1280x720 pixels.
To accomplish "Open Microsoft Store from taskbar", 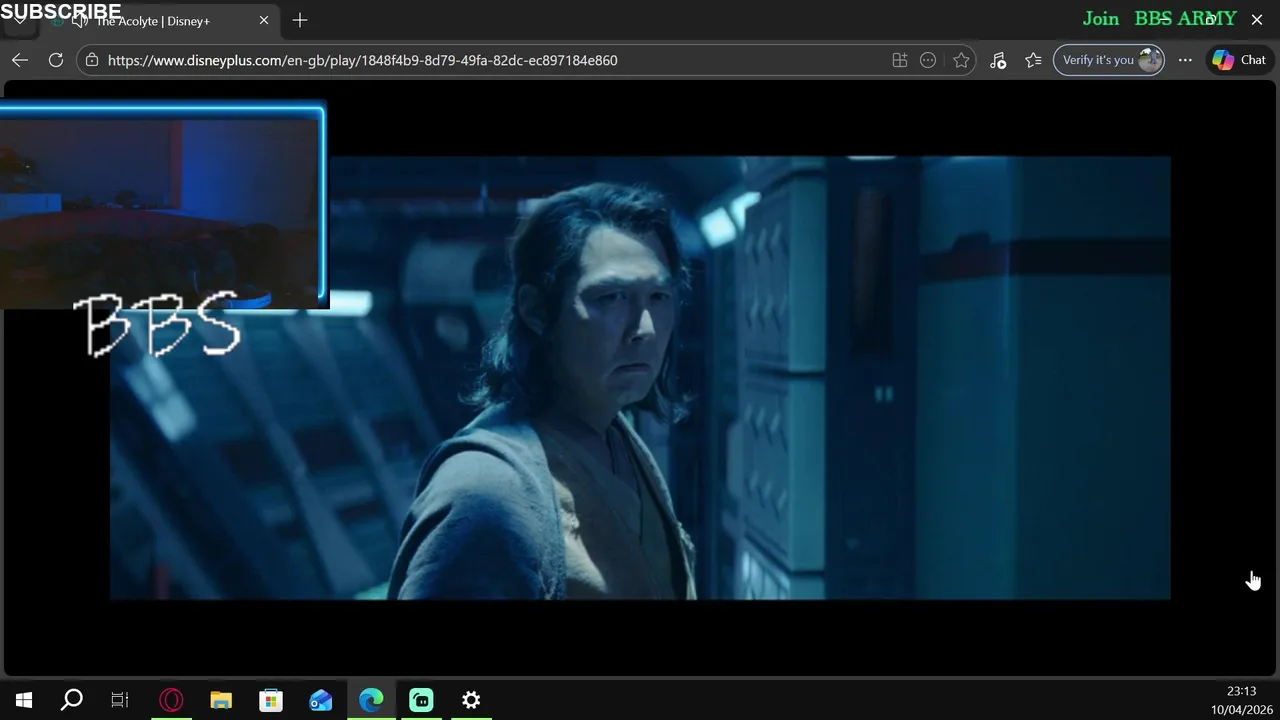I will tap(271, 700).
